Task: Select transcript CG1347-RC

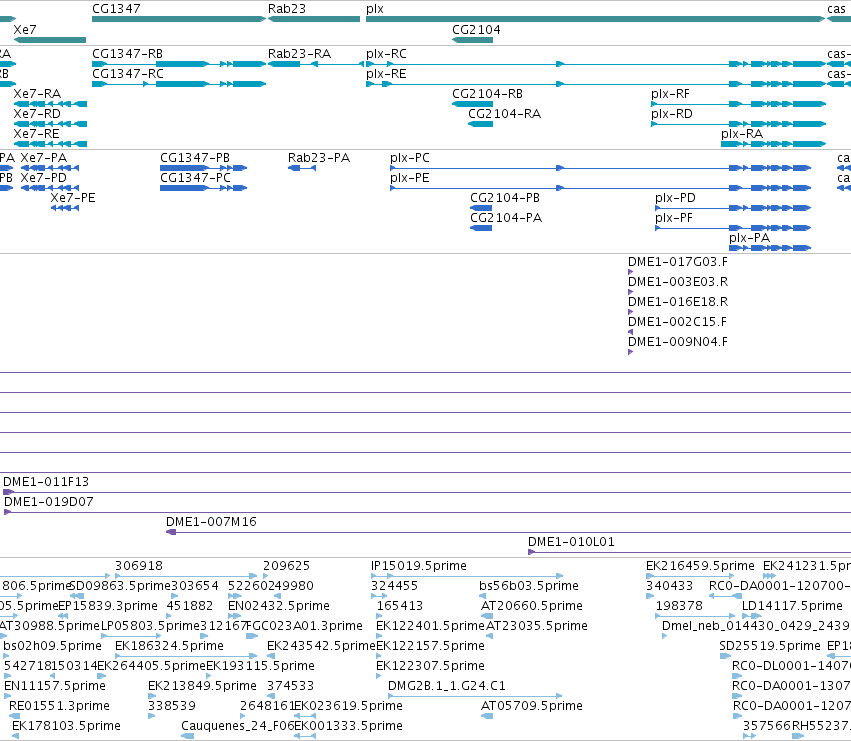Action: click(179, 84)
